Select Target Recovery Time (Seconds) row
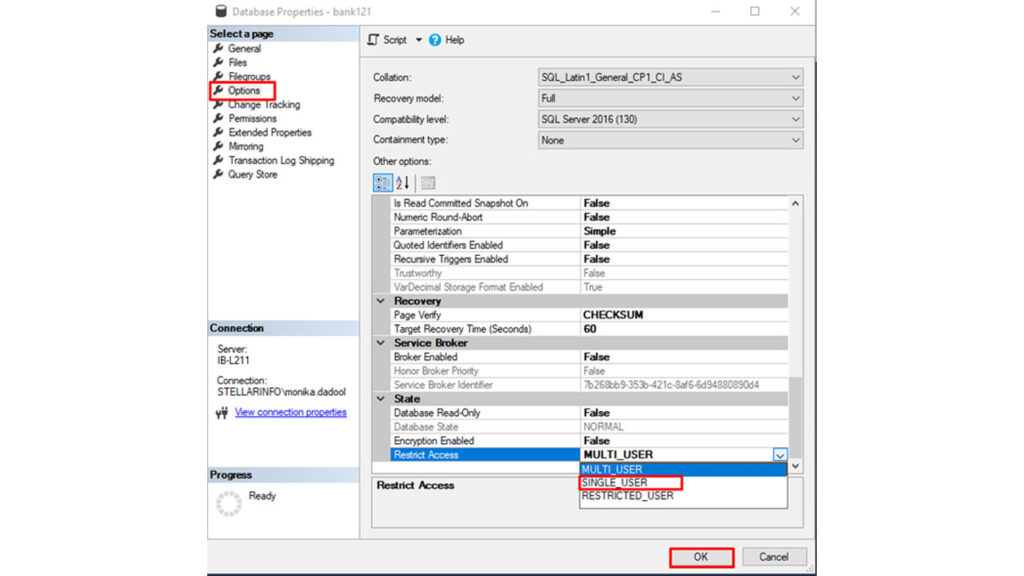This screenshot has height=576, width=1024. pyautogui.click(x=590, y=329)
